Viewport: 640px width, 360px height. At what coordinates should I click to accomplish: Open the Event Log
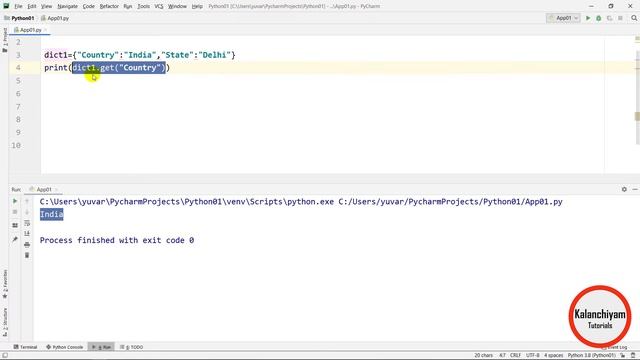[x=615, y=347]
